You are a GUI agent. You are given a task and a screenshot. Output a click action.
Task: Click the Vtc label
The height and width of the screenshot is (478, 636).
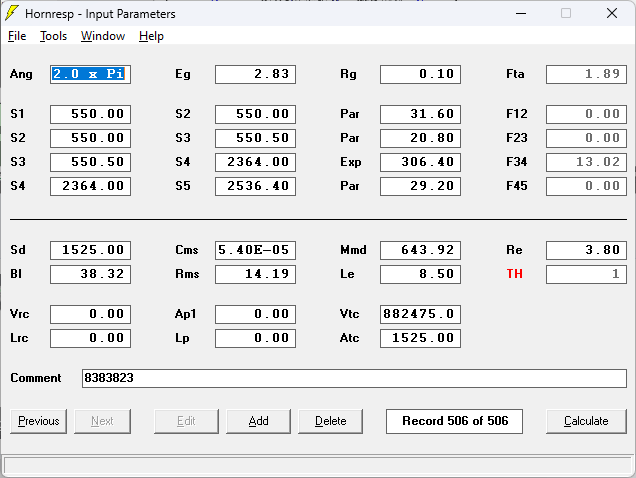[350, 314]
